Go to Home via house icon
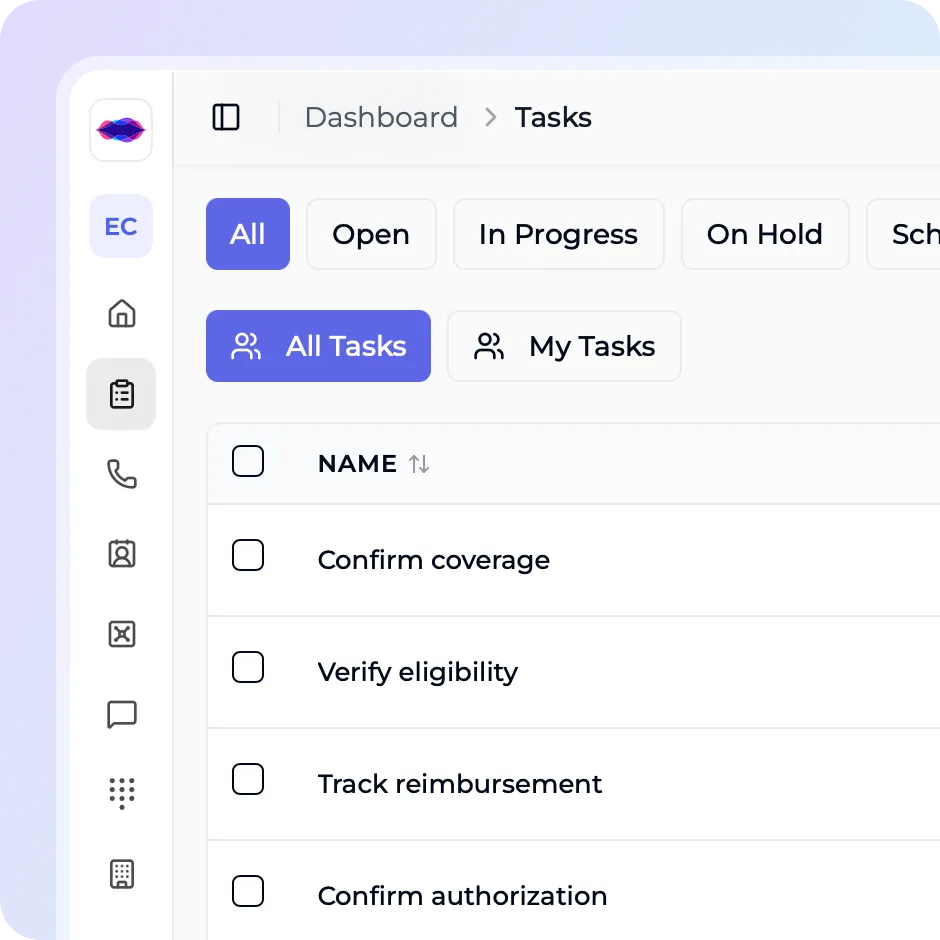 tap(122, 313)
